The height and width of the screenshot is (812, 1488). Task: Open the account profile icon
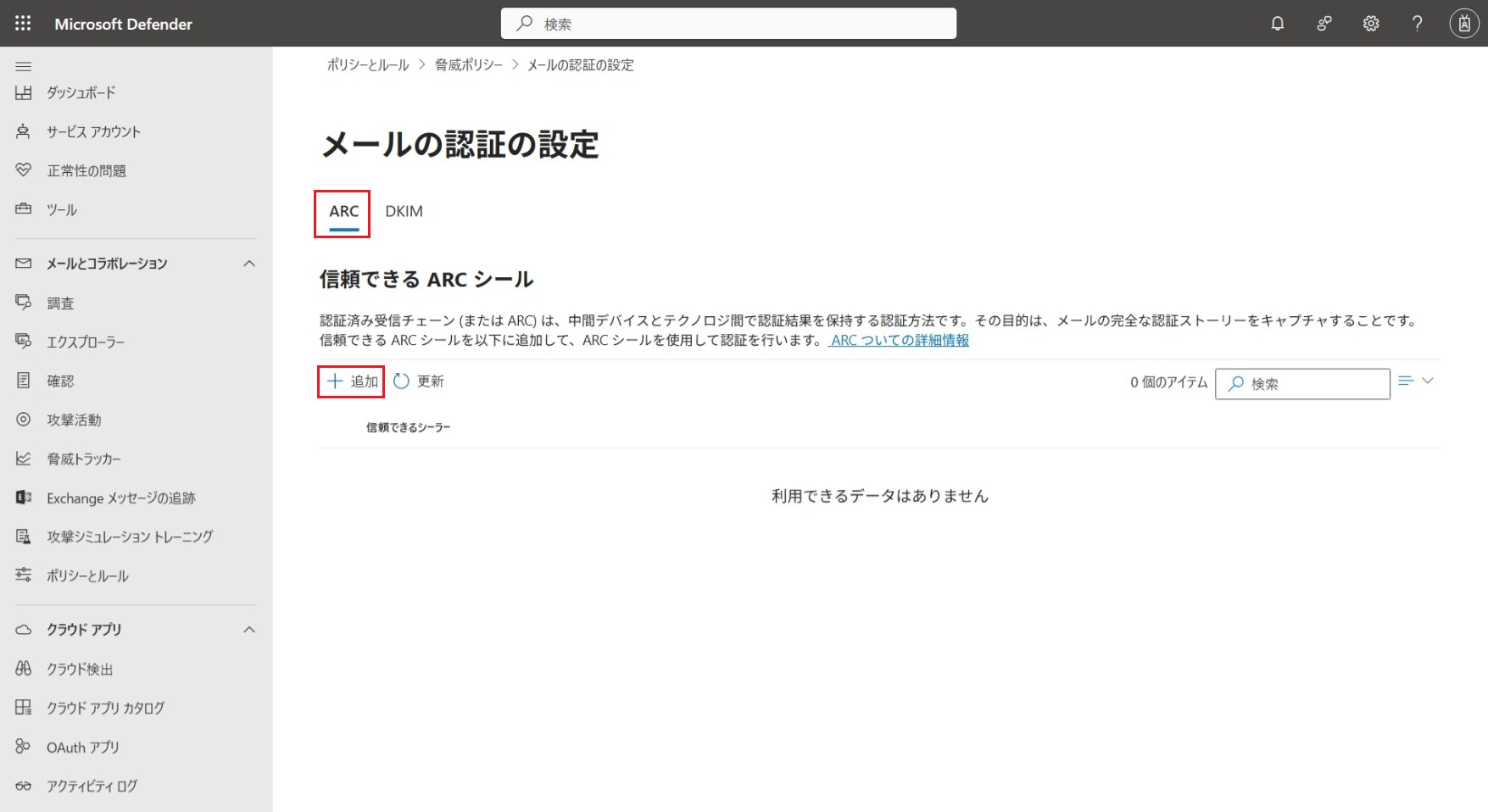(1463, 24)
